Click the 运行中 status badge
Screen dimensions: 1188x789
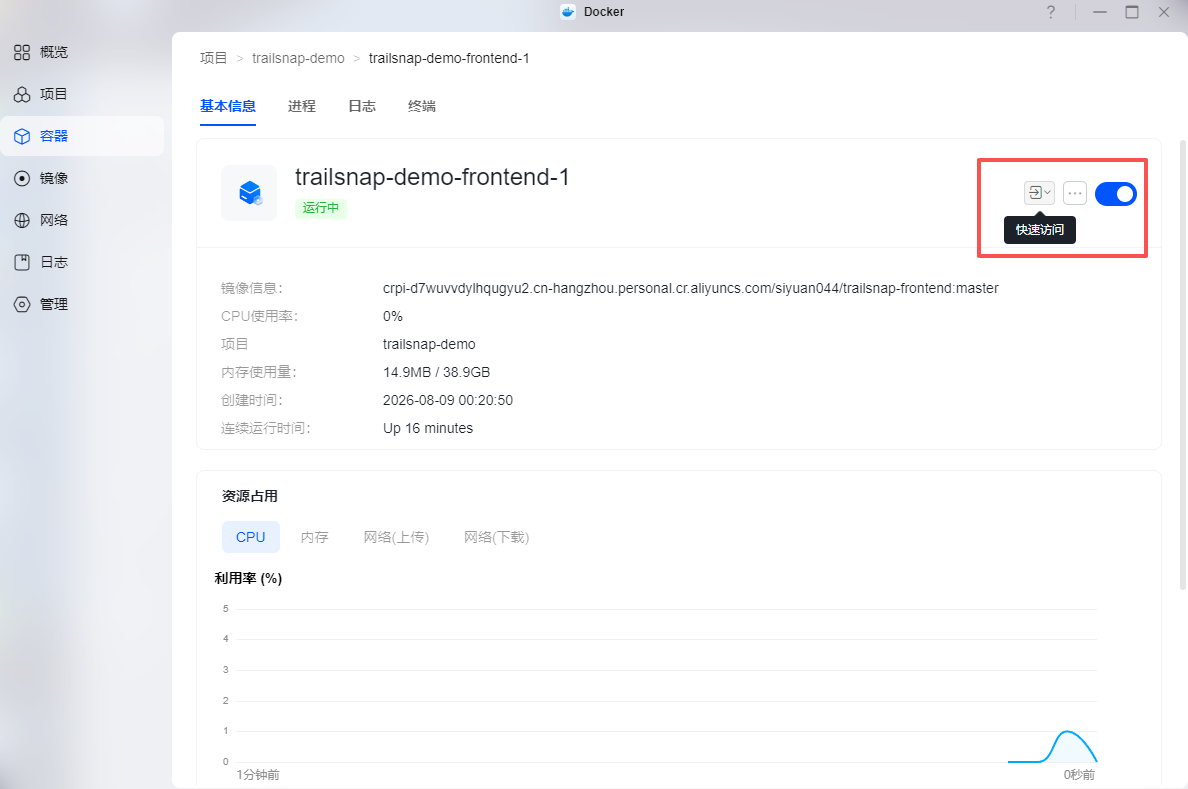coord(321,208)
